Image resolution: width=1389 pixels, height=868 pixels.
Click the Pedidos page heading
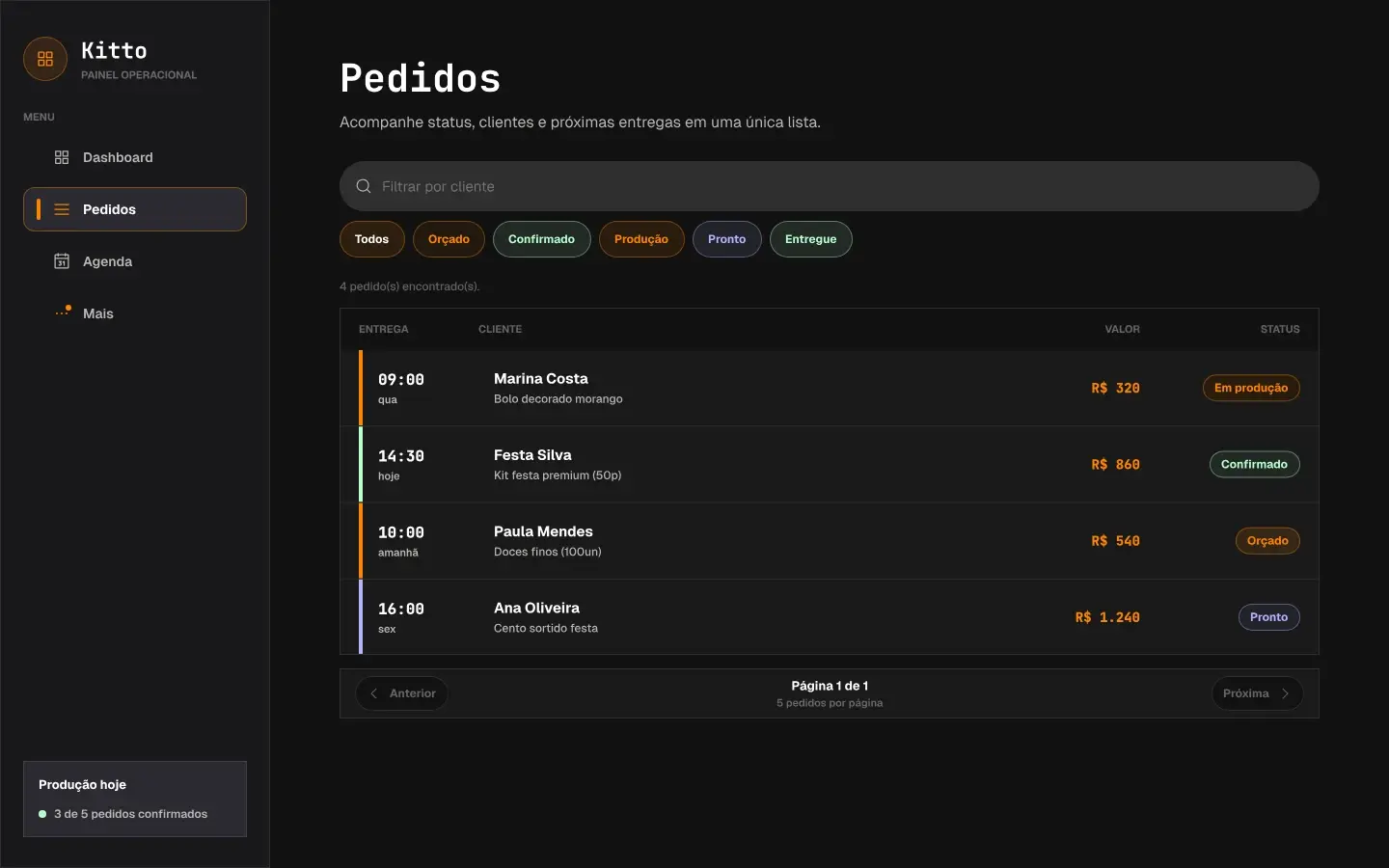pos(421,78)
